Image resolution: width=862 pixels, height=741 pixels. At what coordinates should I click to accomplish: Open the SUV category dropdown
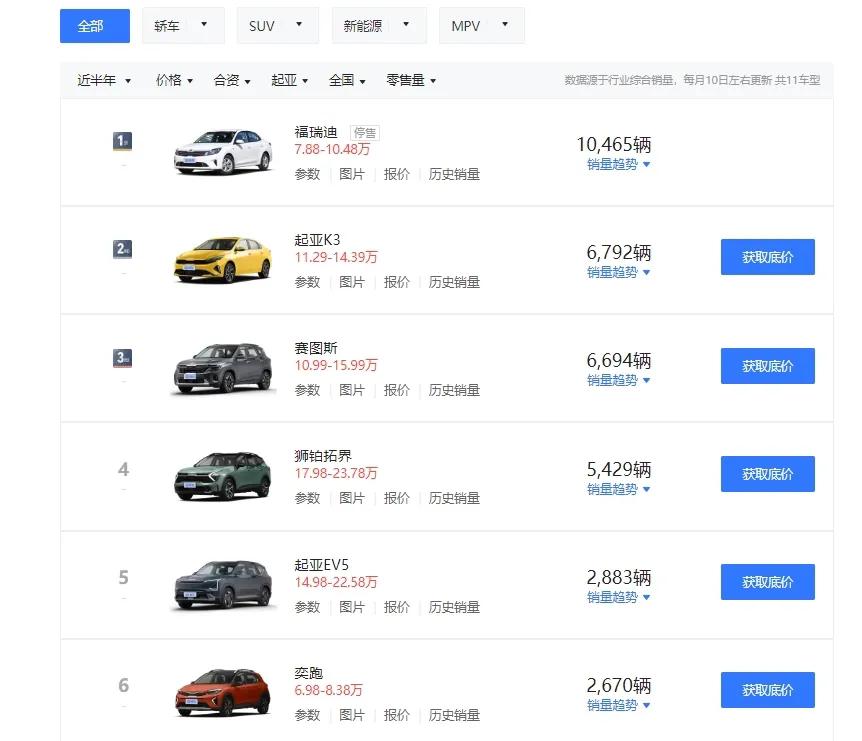tap(278, 26)
